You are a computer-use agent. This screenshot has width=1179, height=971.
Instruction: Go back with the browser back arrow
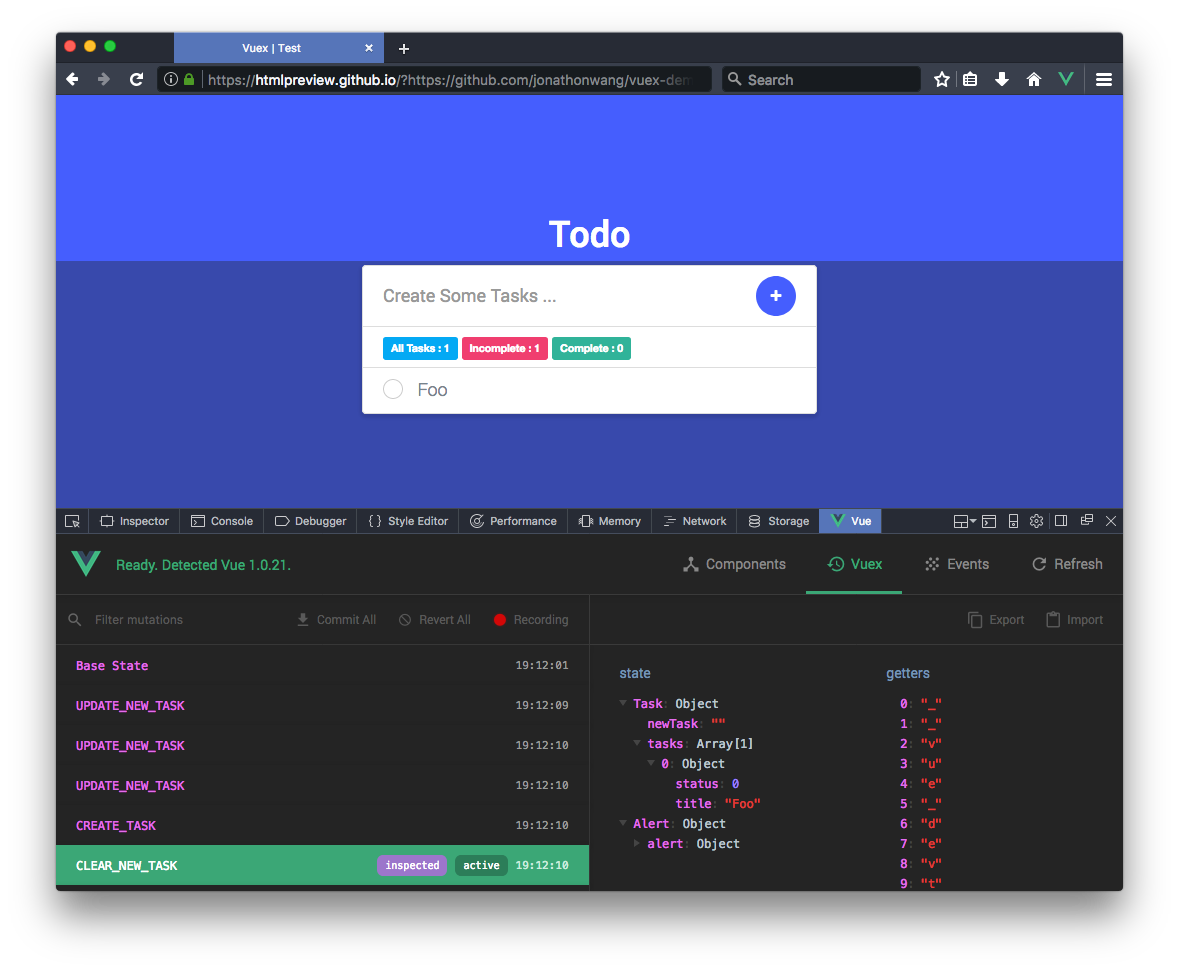tap(72, 79)
